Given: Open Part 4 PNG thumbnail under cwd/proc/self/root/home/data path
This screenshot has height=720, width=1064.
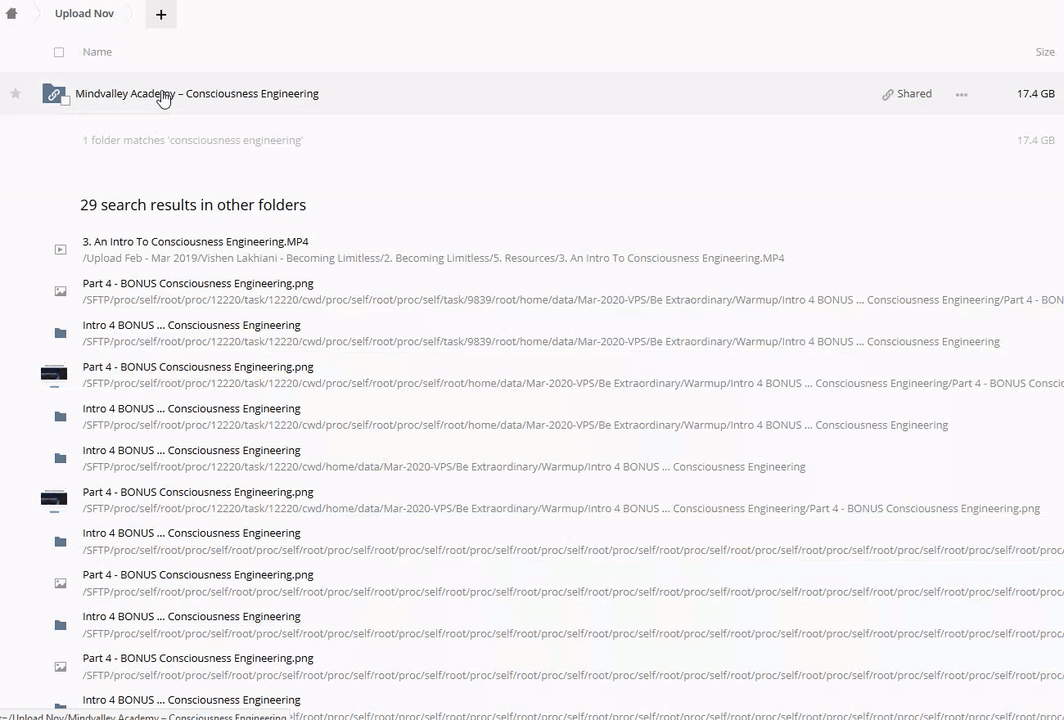Looking at the screenshot, I should [x=54, y=375].
